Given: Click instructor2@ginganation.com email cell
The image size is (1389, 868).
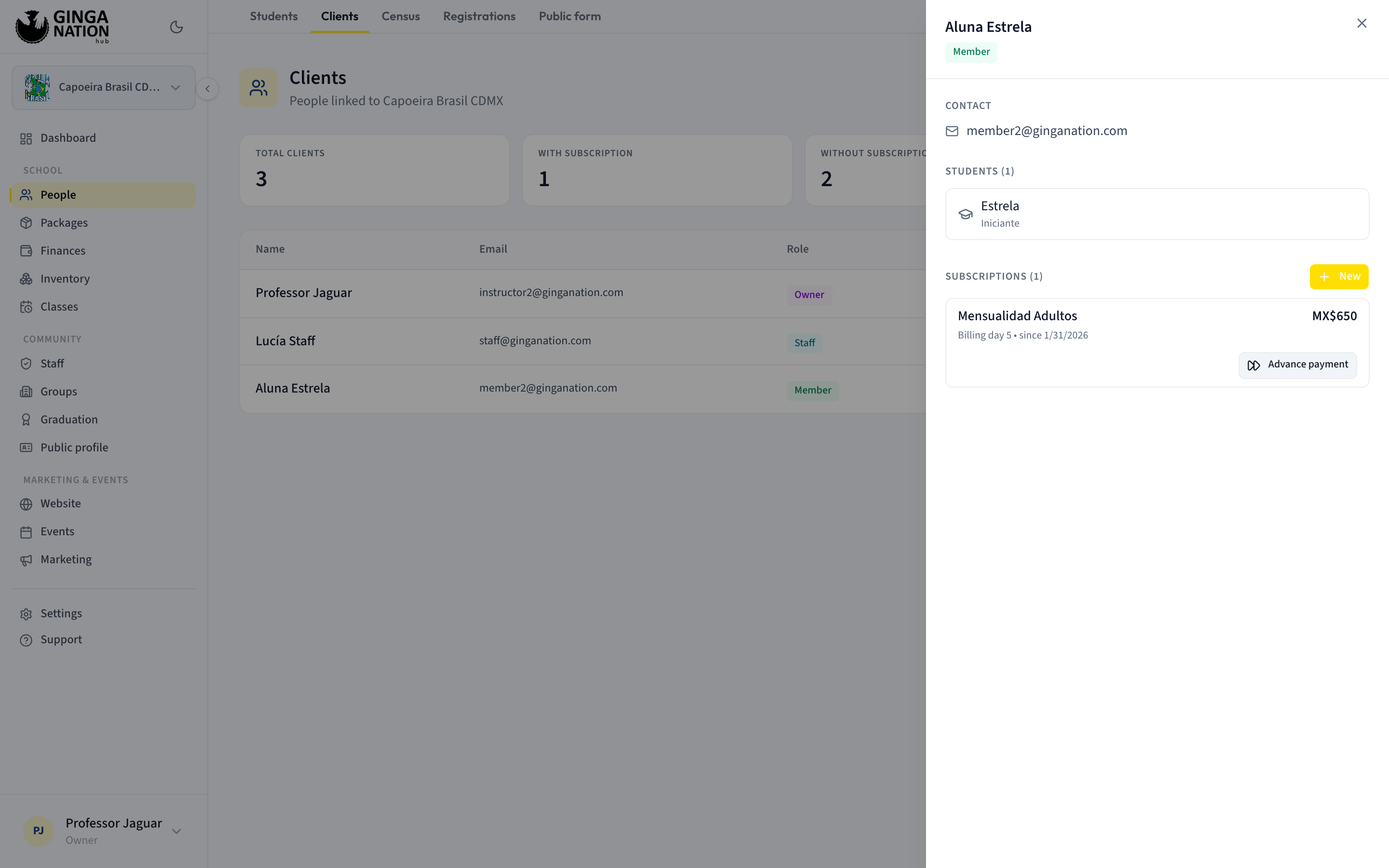Looking at the screenshot, I should click(551, 293).
